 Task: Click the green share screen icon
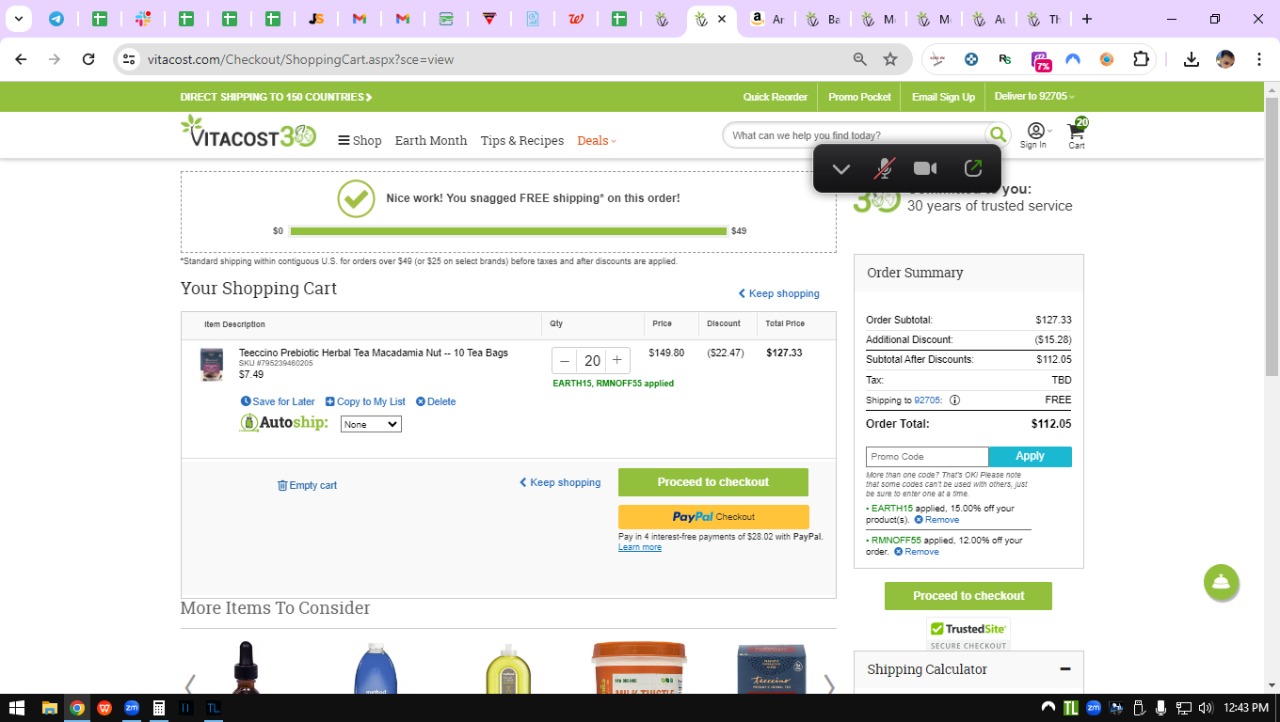pos(973,169)
